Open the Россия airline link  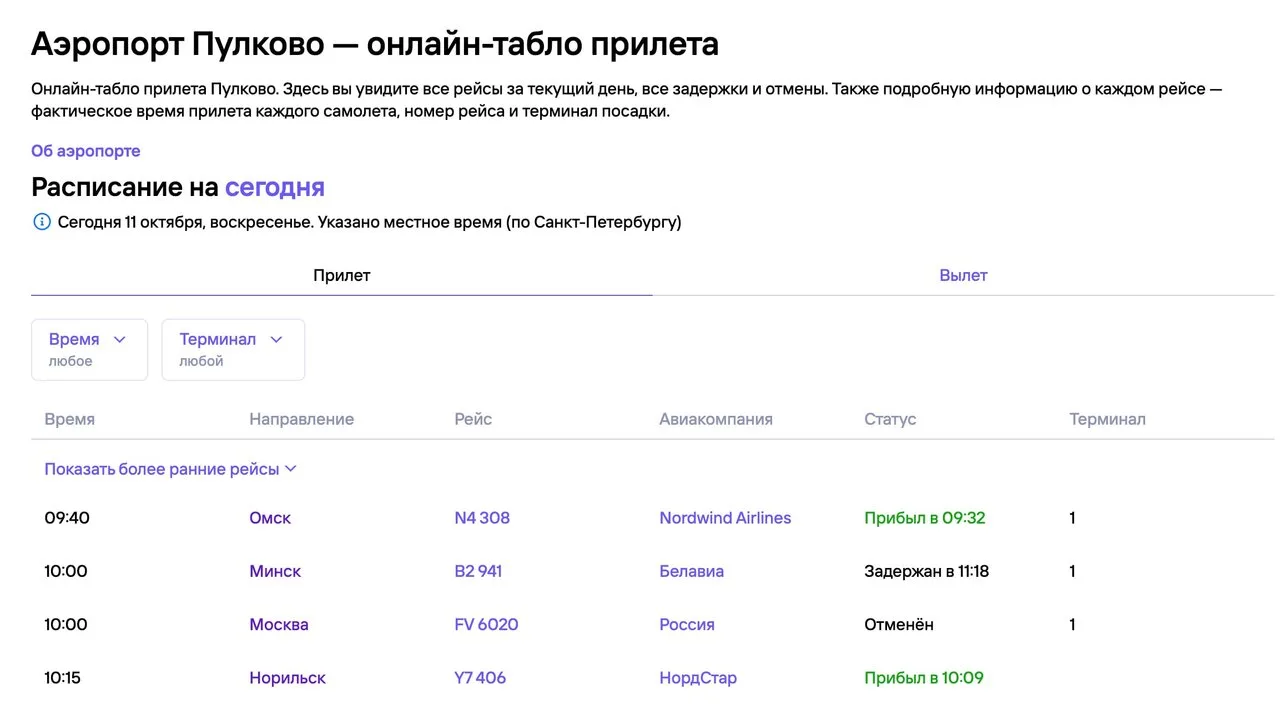687,624
